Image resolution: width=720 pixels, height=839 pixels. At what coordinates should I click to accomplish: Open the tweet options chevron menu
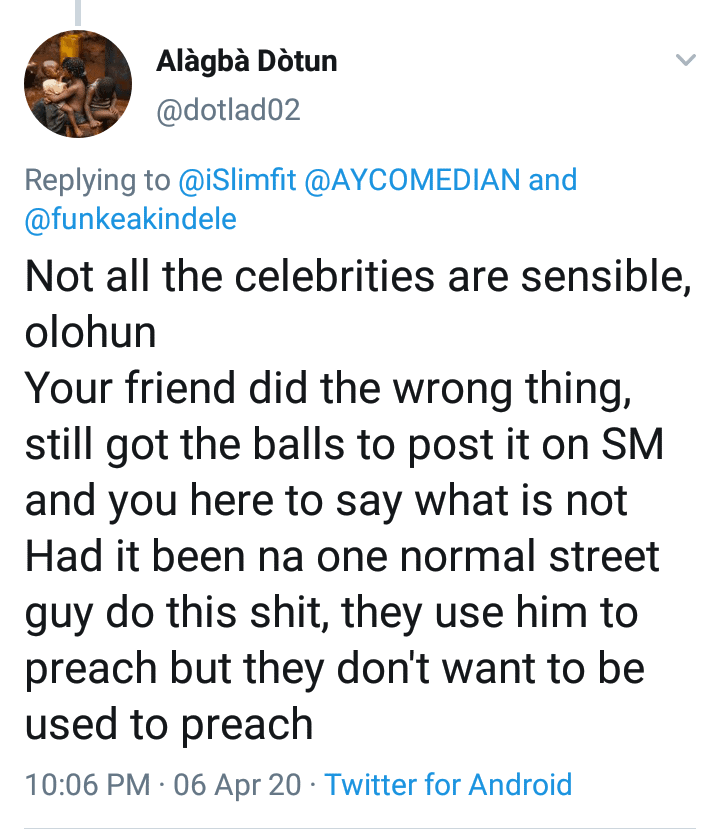[x=685, y=61]
